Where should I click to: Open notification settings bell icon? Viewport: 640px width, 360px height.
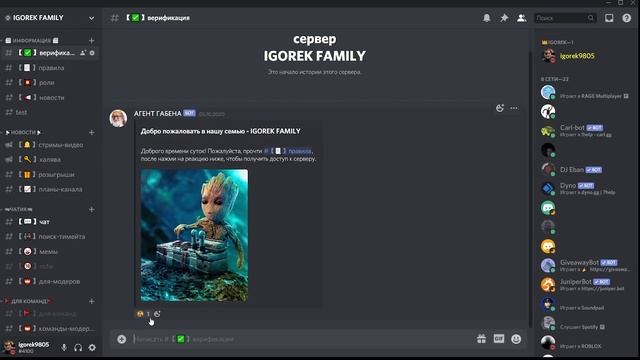(487, 18)
